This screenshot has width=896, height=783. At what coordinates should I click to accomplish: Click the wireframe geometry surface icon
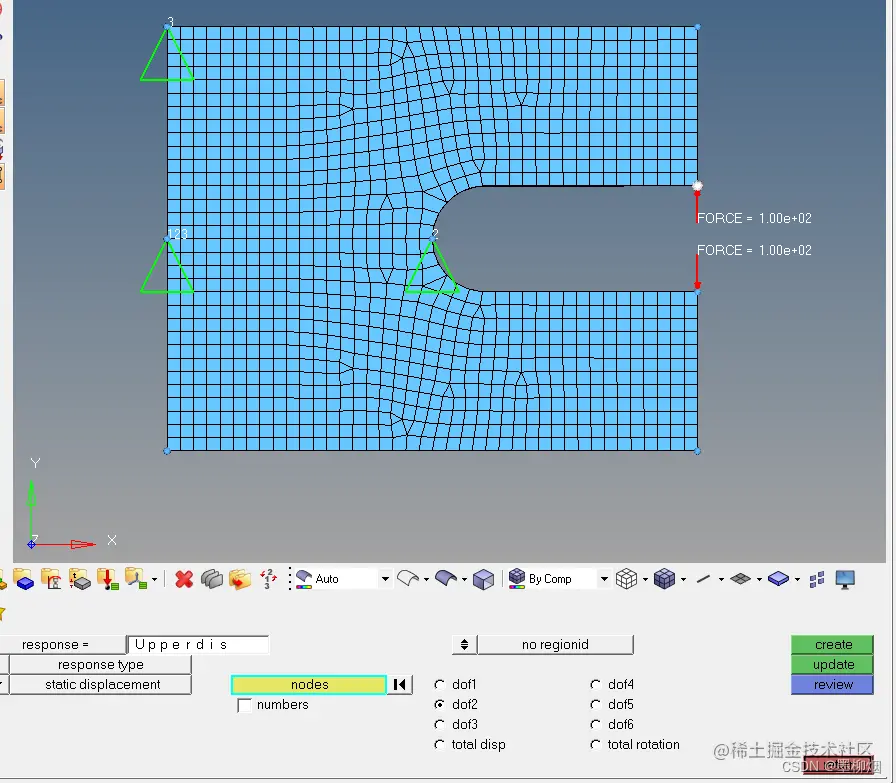point(407,578)
